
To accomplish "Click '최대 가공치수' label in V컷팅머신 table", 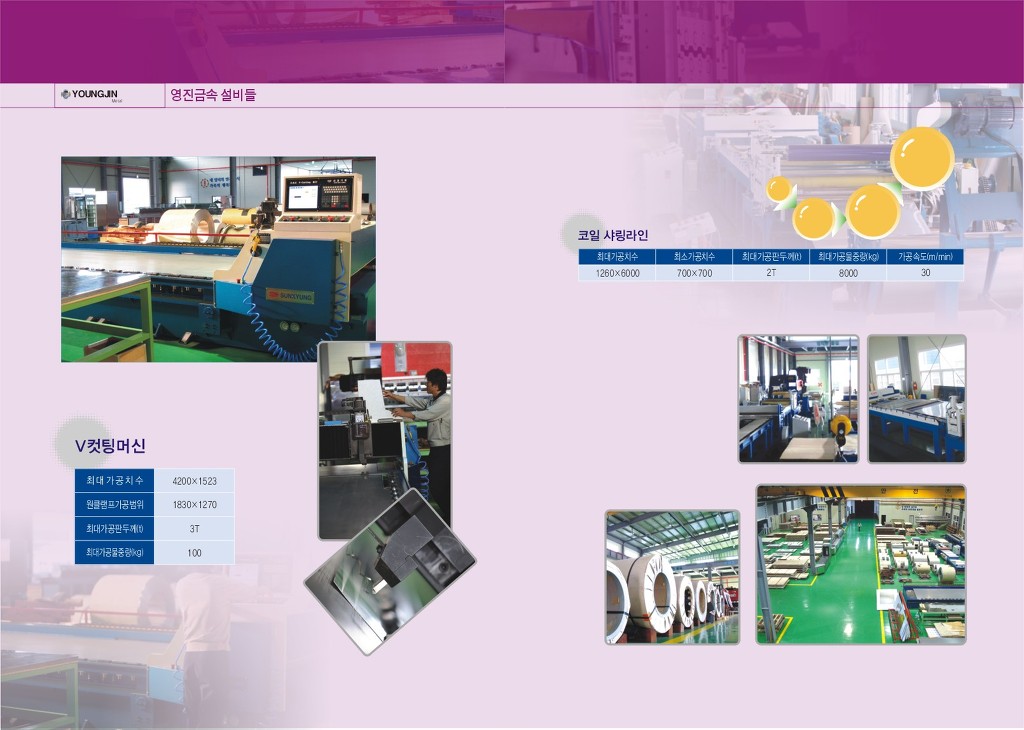I will [x=114, y=481].
